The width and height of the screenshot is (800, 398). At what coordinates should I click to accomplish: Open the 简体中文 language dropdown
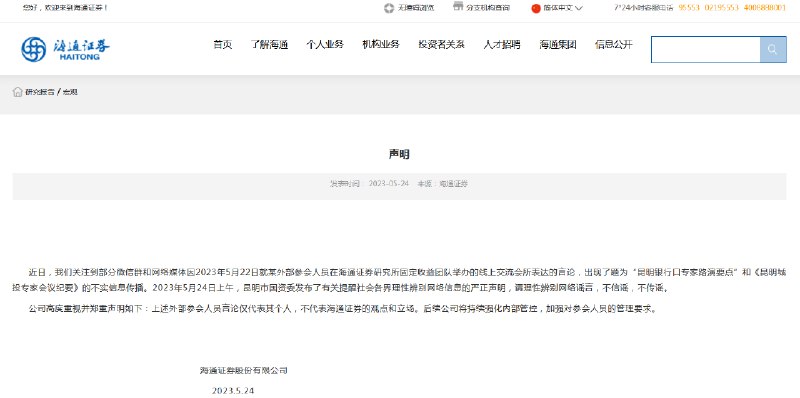[x=563, y=8]
